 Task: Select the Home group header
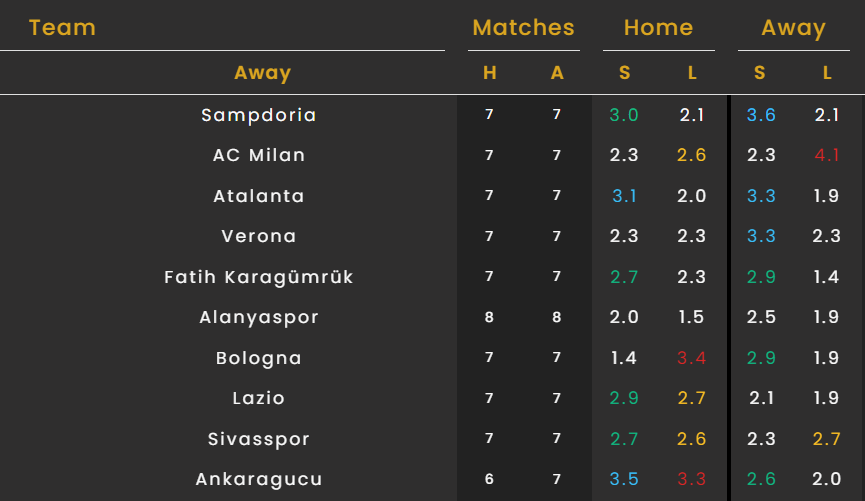[x=658, y=28]
